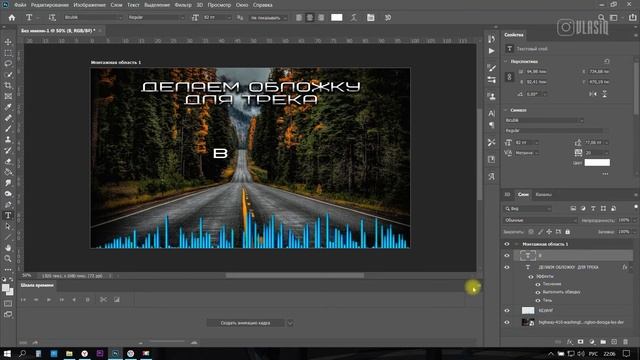Open the layer filter type dropdown
This screenshot has width=640, height=360.
528,209
